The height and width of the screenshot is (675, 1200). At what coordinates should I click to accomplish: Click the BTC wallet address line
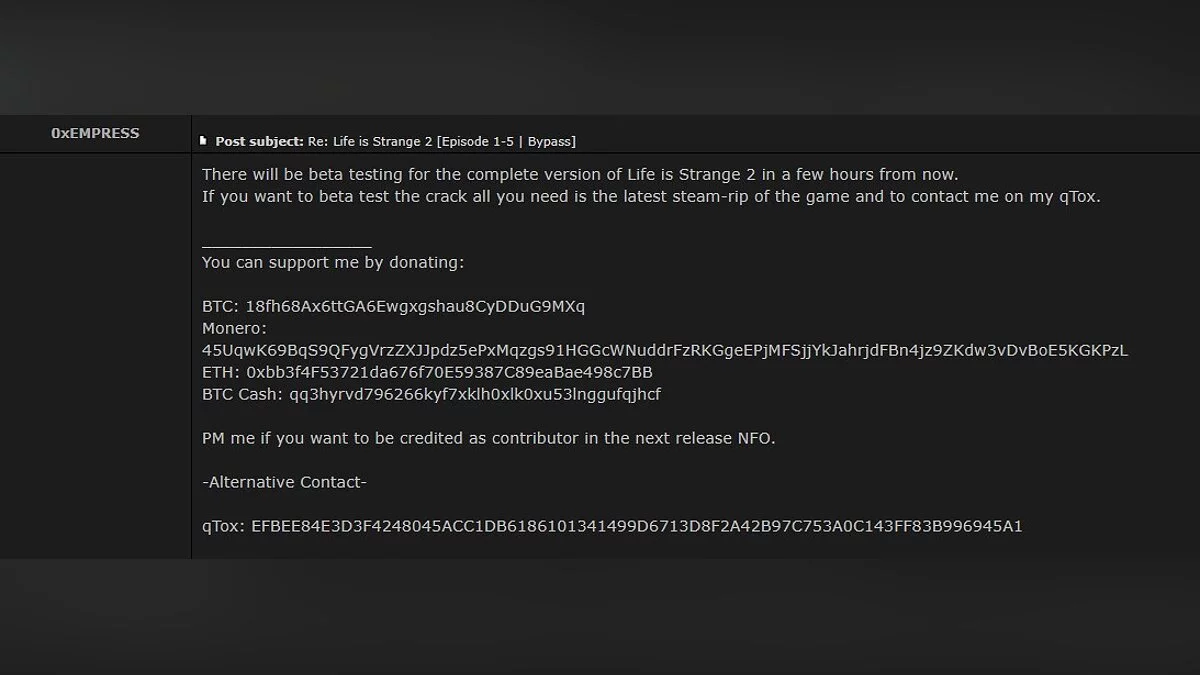coord(393,306)
